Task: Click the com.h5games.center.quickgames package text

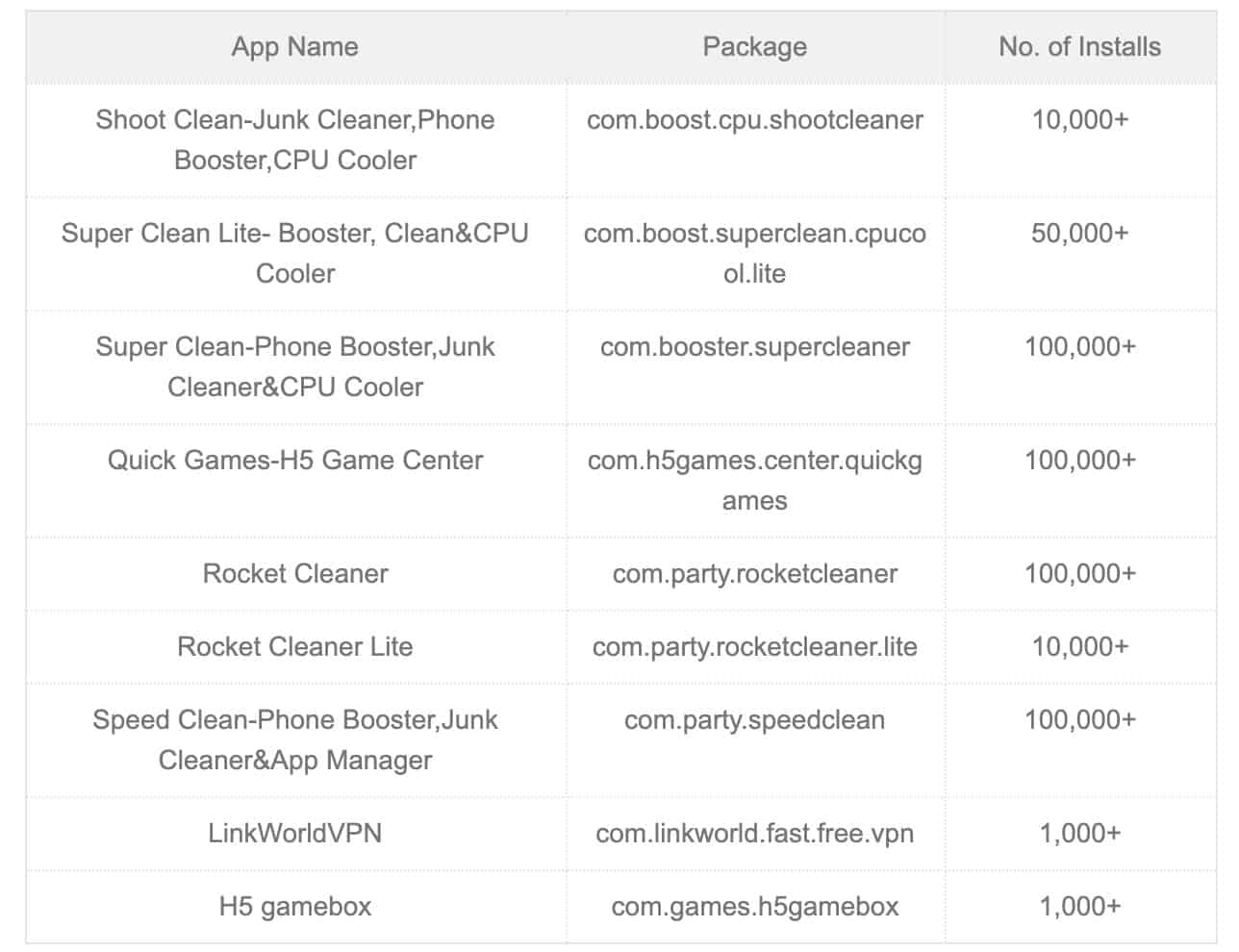Action: 754,480
